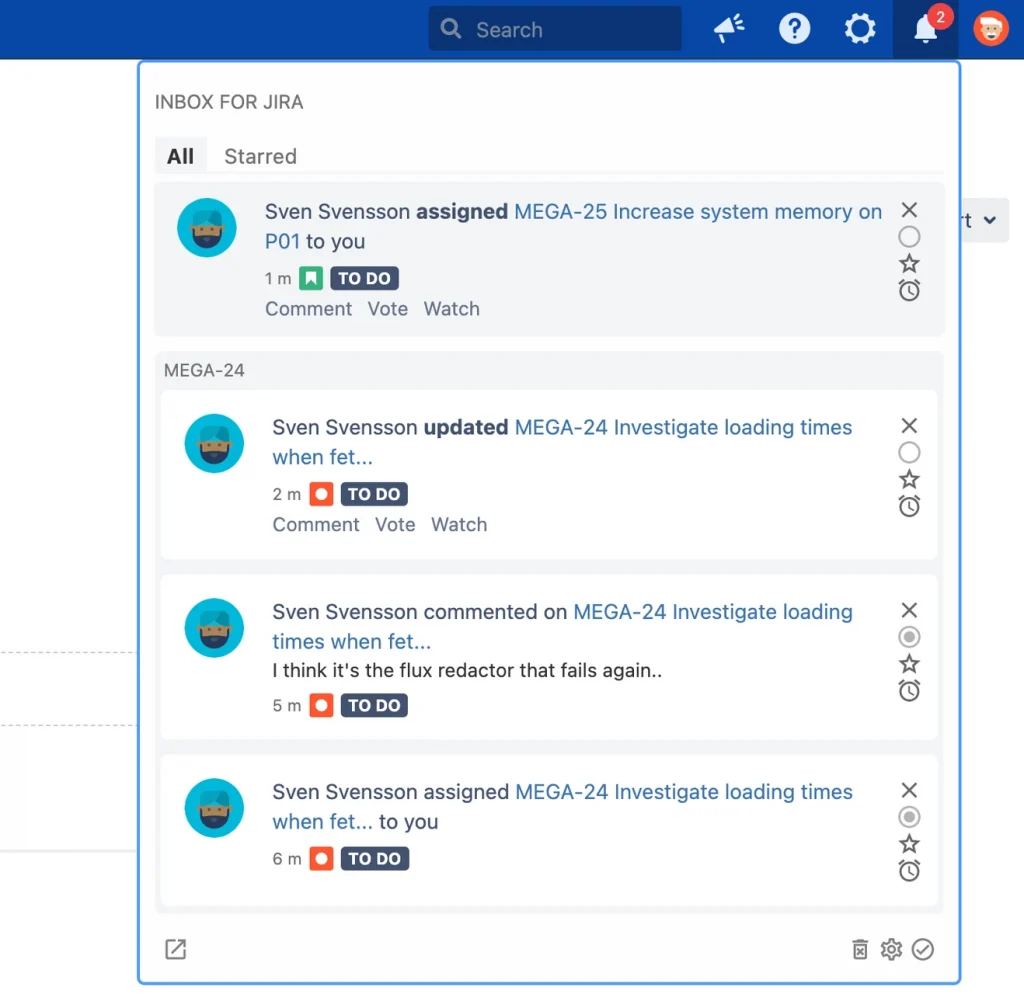The height and width of the screenshot is (994, 1024).
Task: Open MEGA-24 link in assigned notification
Action: point(562,807)
